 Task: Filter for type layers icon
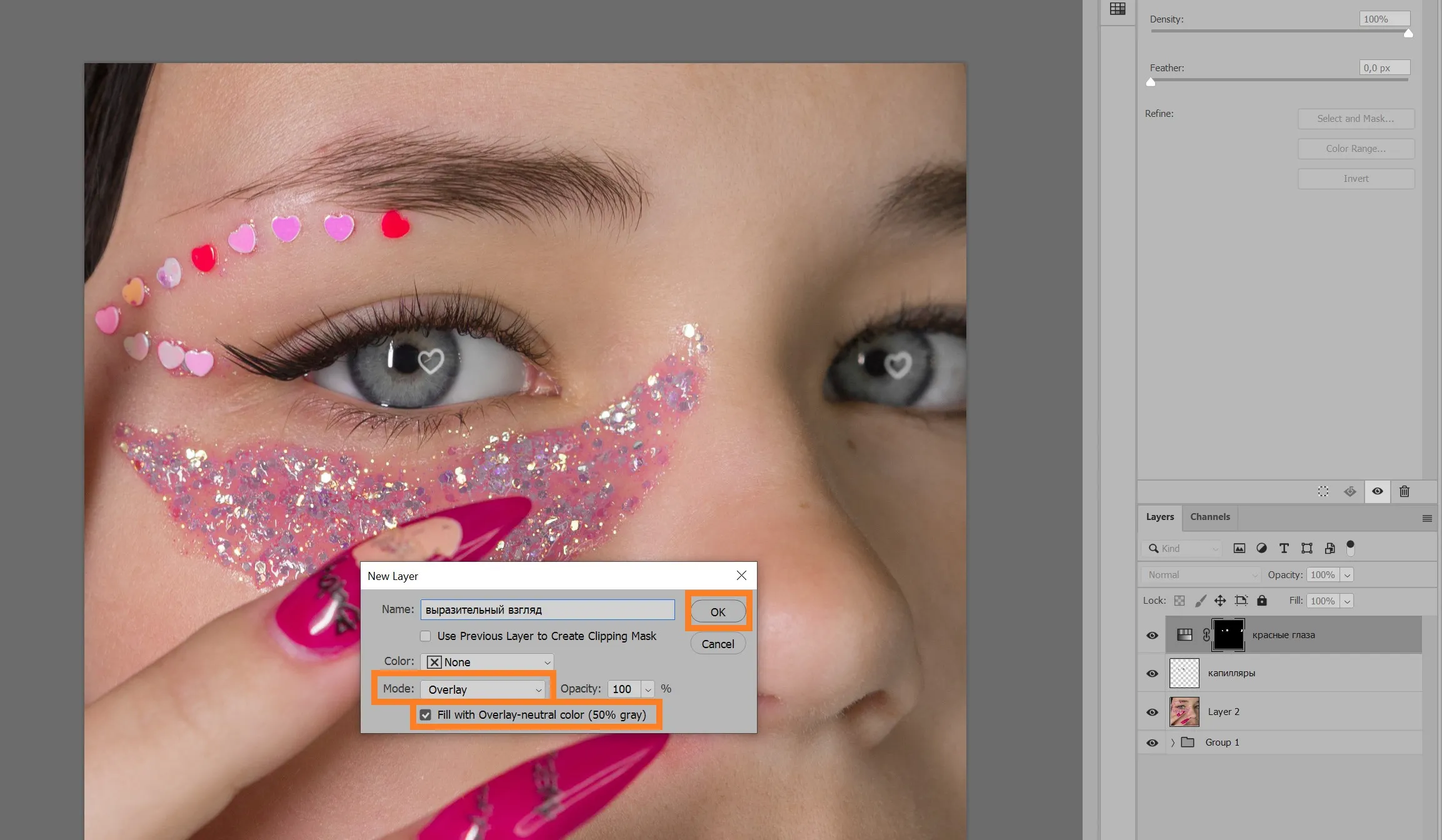point(1284,548)
